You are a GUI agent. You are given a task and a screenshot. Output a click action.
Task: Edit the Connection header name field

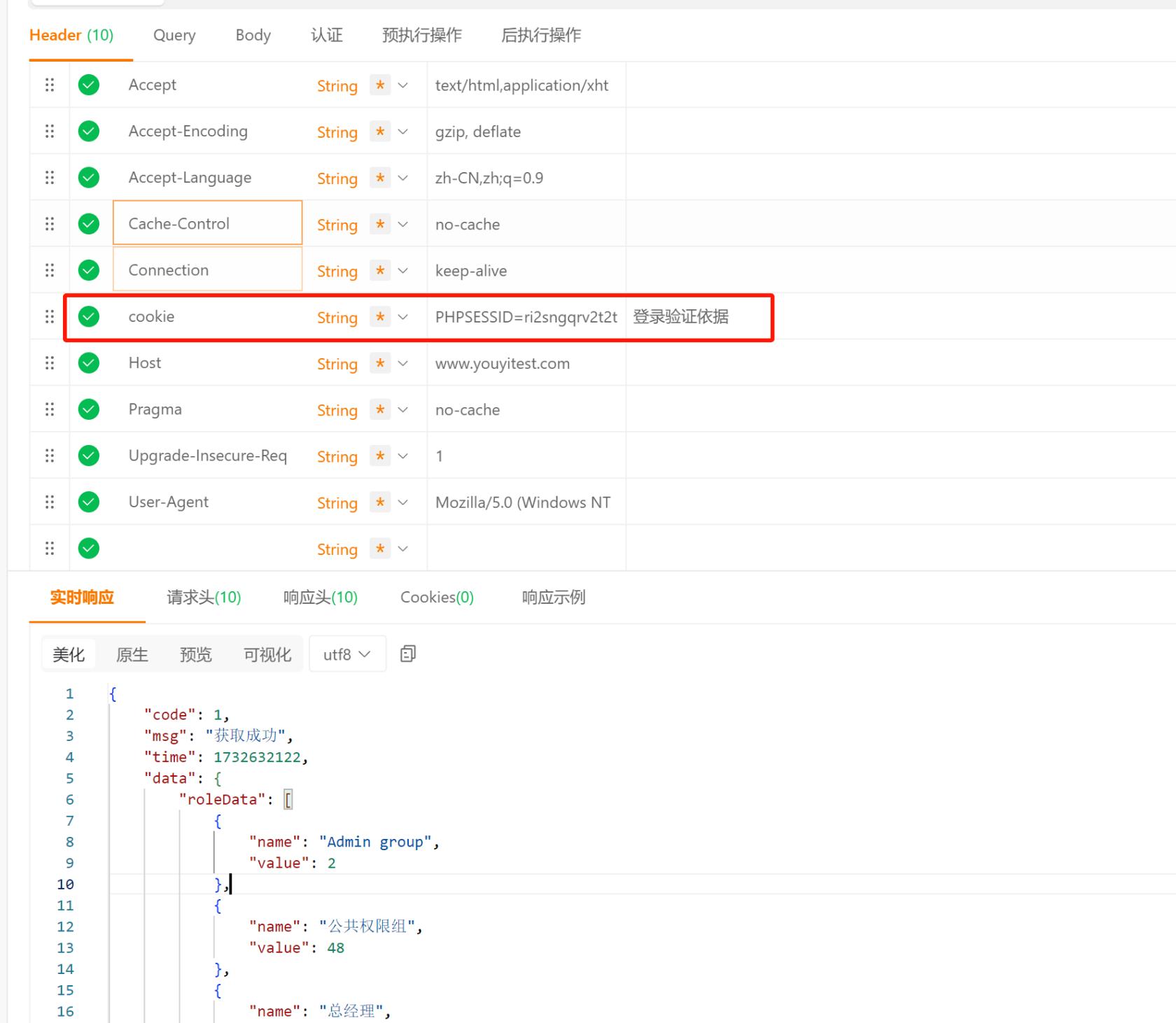[x=208, y=270]
